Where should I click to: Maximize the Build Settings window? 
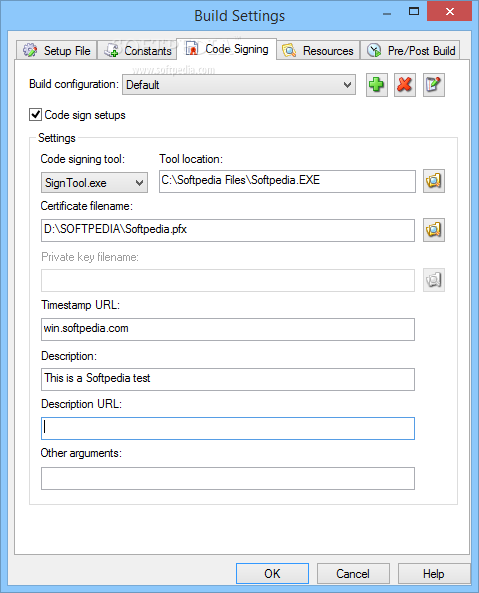click(414, 11)
